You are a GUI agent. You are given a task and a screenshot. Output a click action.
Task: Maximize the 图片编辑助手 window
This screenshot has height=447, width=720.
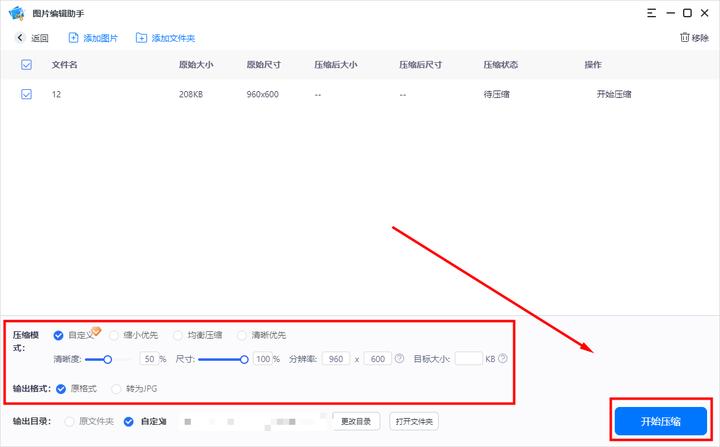[x=687, y=13]
